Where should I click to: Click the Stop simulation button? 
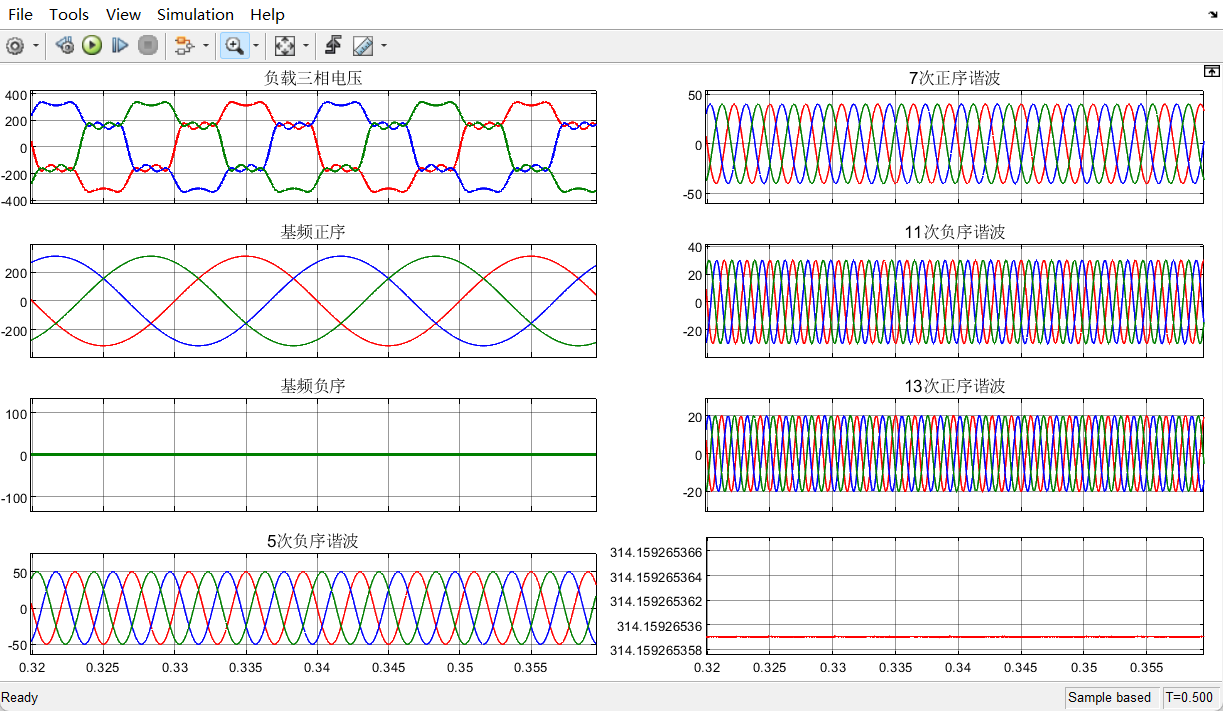pos(148,45)
